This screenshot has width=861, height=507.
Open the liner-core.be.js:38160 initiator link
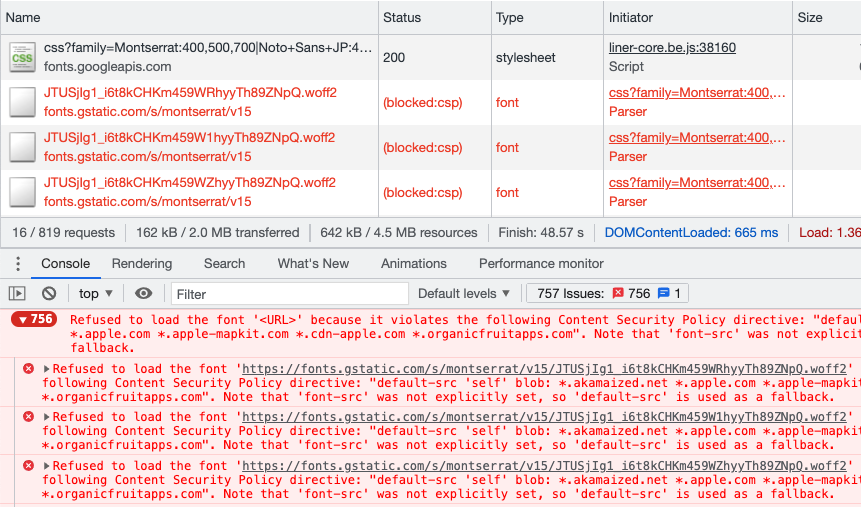(672, 48)
